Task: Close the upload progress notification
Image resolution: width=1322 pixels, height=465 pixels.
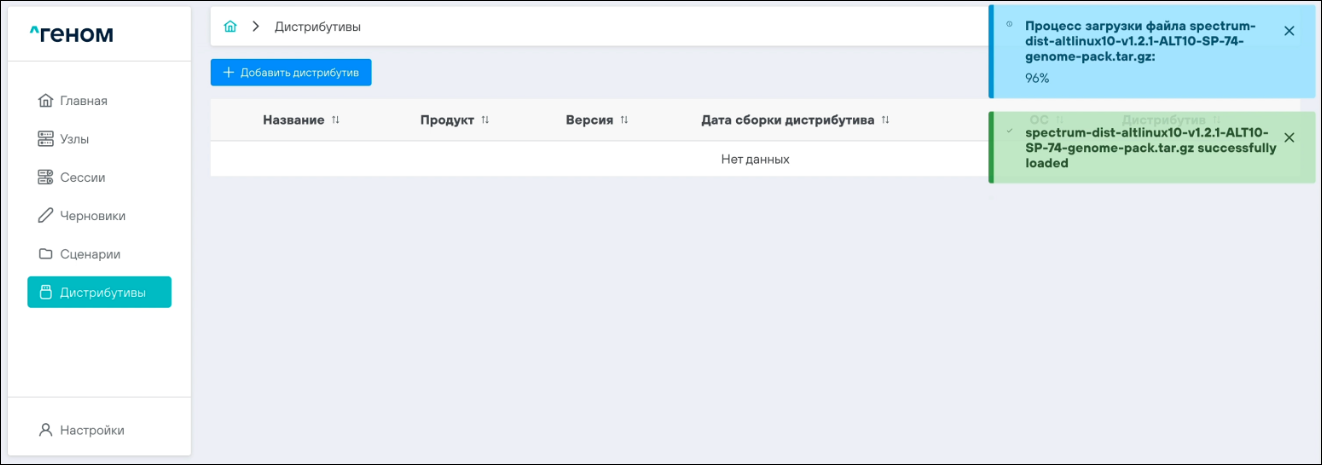Action: pos(1289,31)
